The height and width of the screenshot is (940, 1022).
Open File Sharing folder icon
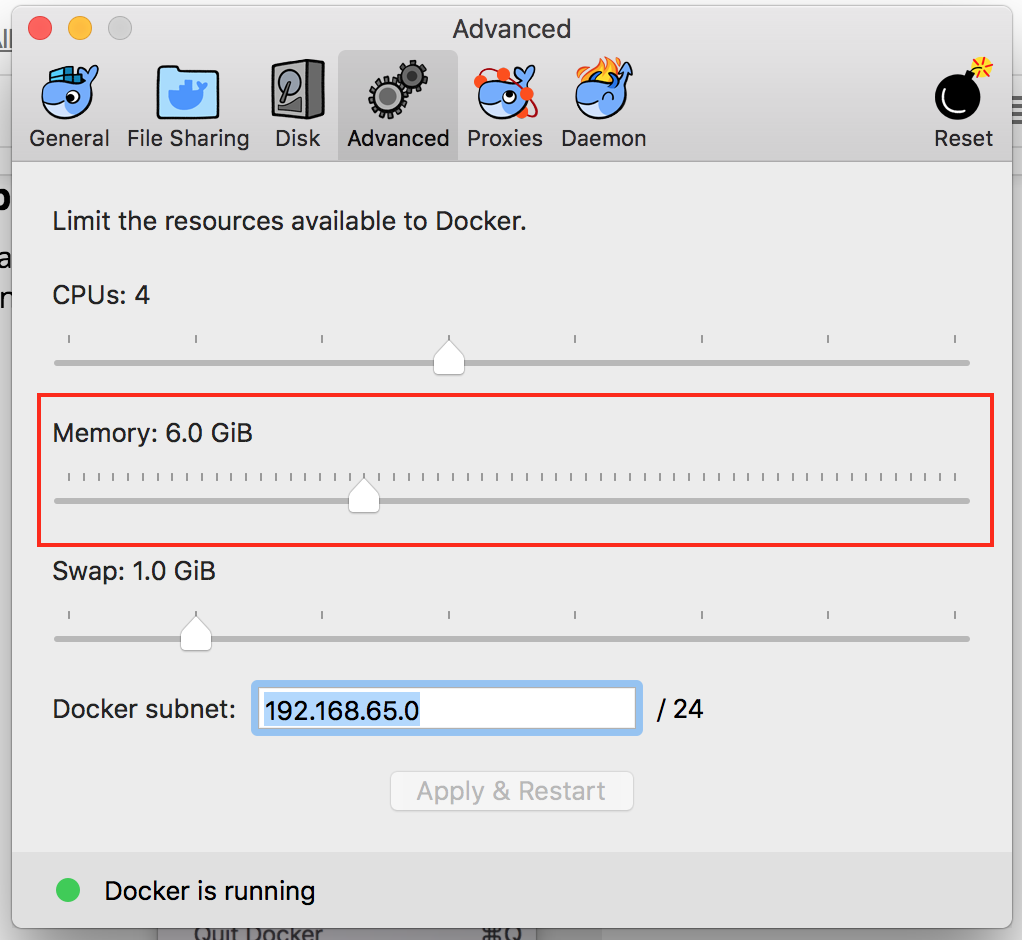click(188, 93)
